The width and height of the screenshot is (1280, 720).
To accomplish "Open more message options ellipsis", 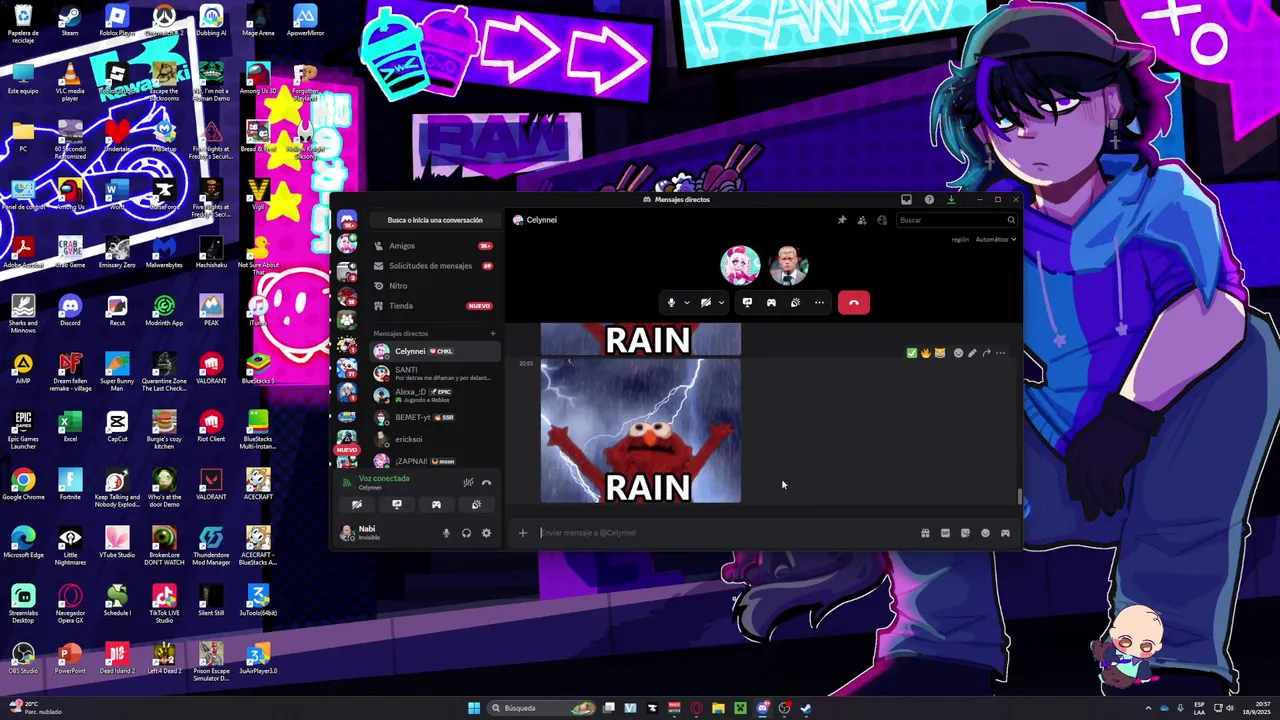I will point(1000,353).
